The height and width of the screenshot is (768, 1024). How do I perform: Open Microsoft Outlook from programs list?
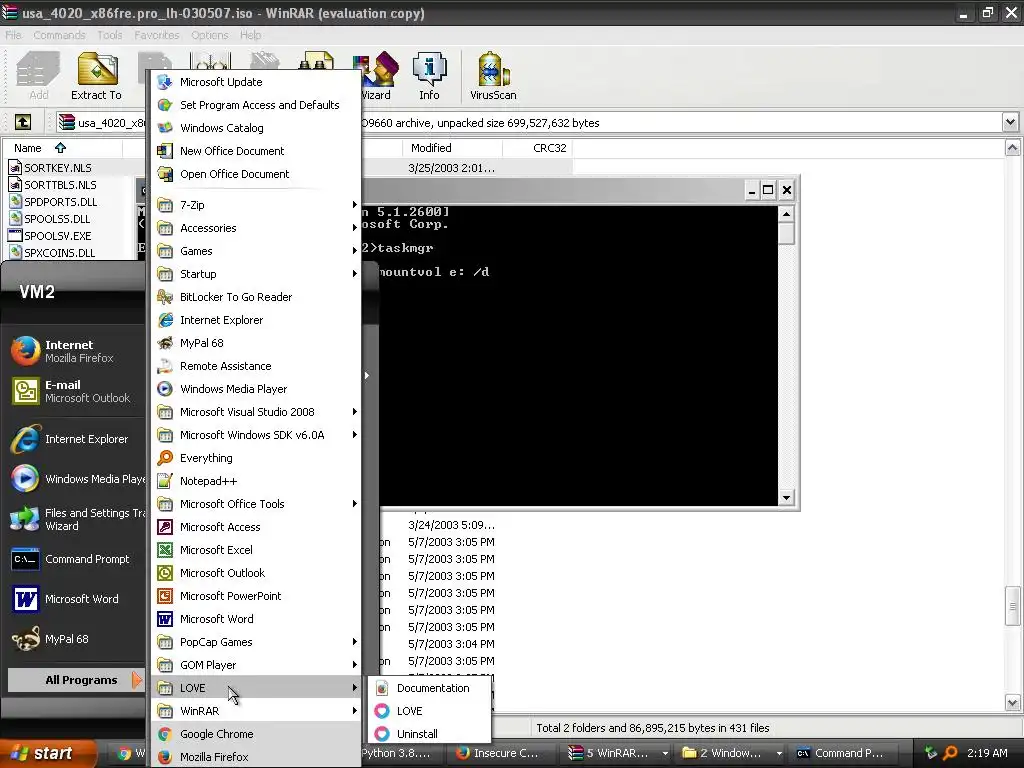(257, 573)
